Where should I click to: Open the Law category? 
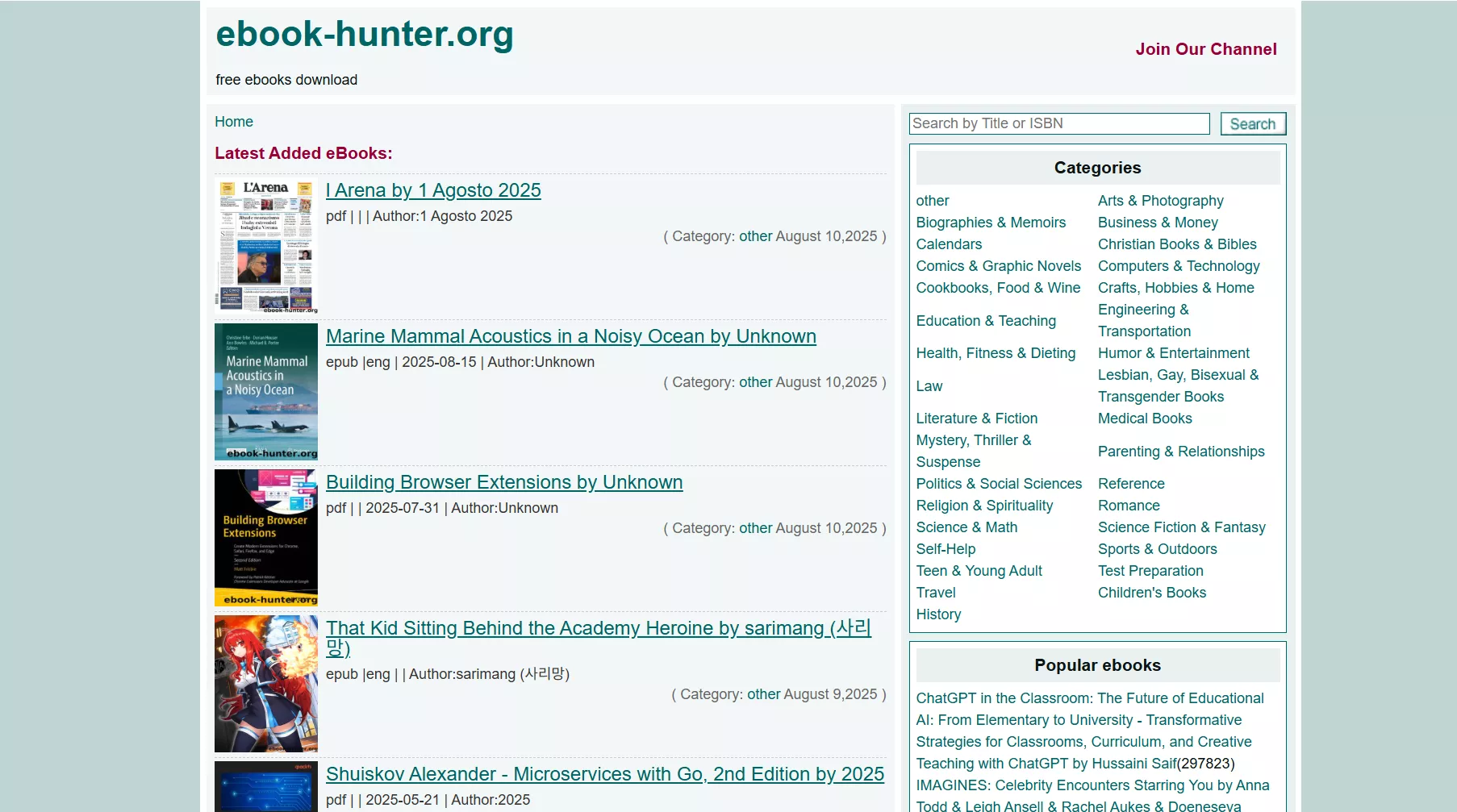929,386
